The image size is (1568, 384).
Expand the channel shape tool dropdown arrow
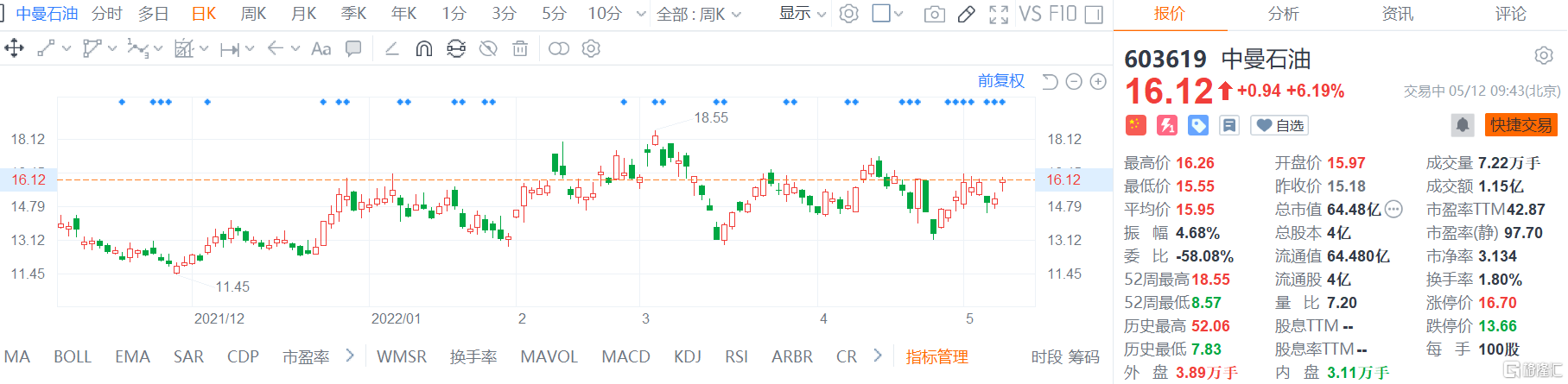pos(112,49)
